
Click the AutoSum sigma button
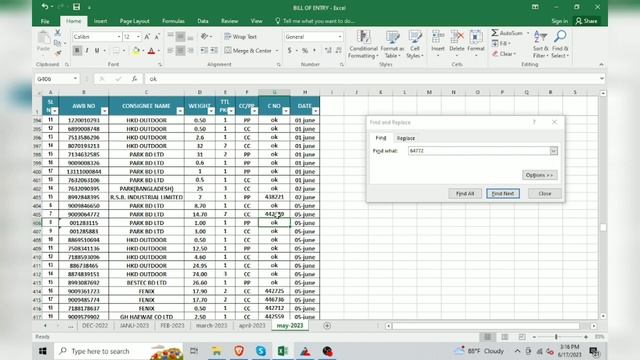[507, 33]
